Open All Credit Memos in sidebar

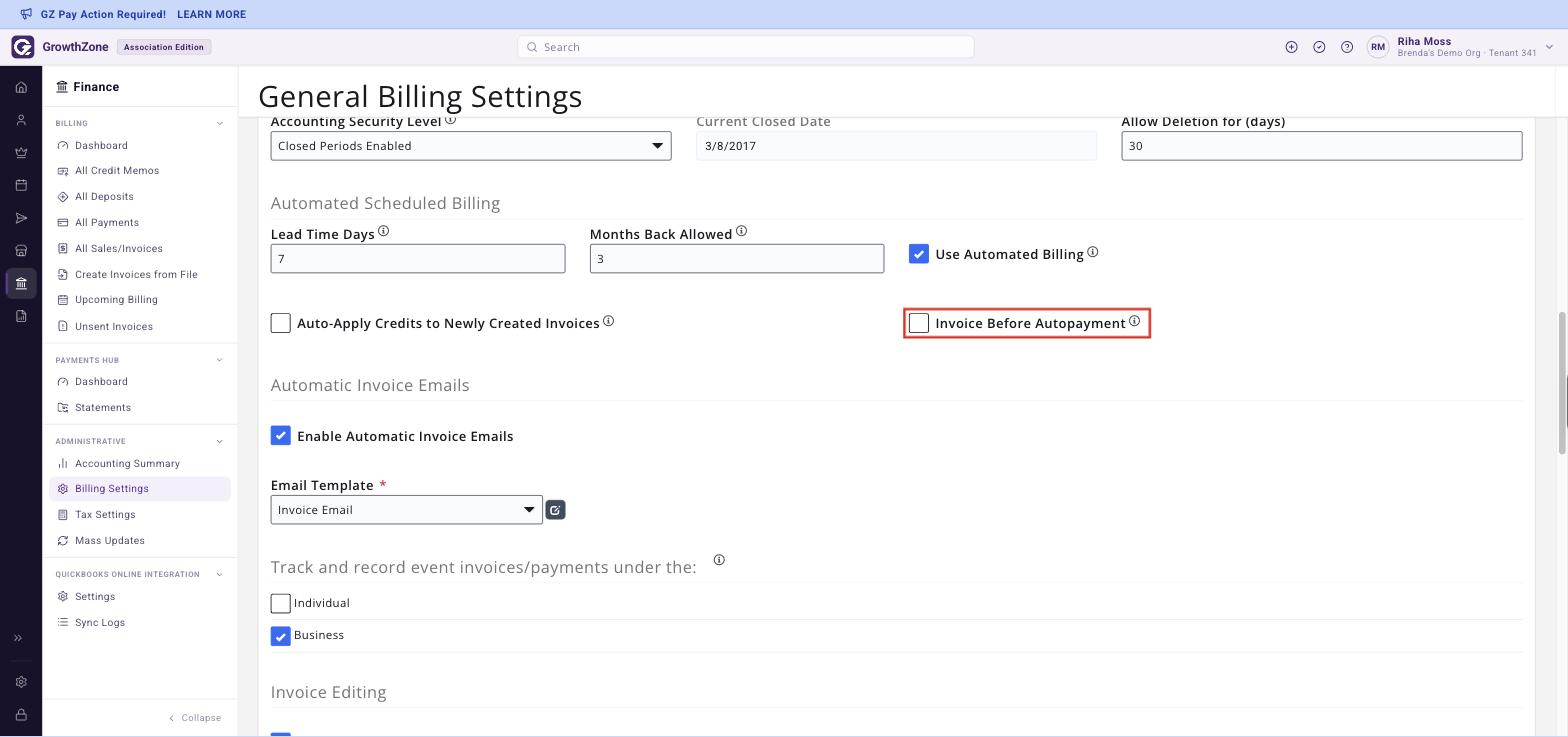[x=117, y=171]
